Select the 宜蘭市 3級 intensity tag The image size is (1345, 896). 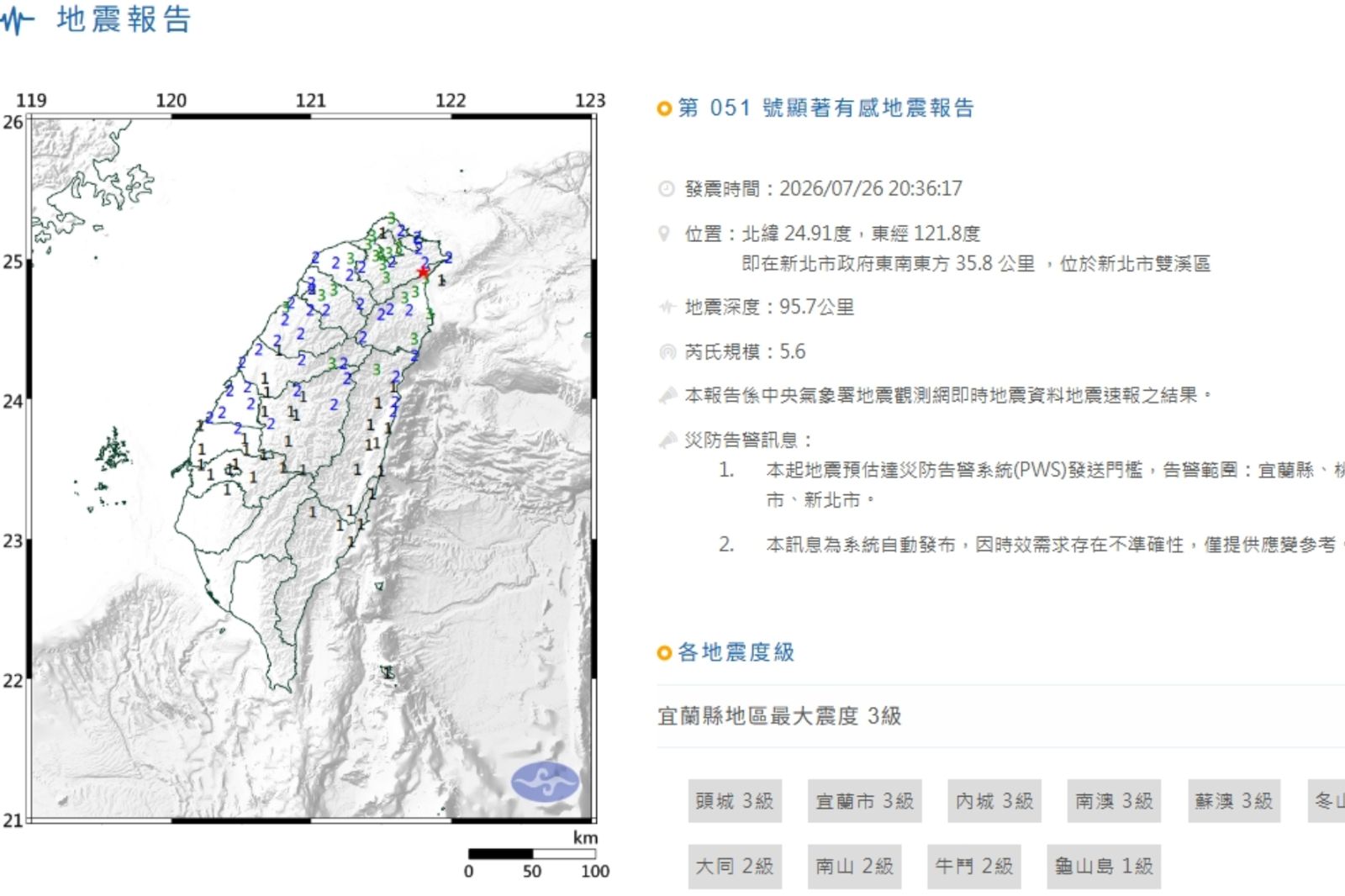pos(865,801)
